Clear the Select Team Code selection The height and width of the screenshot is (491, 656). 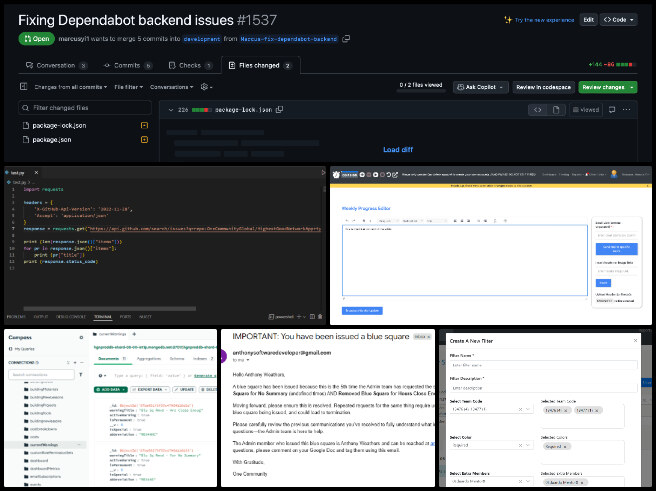(x=520, y=409)
